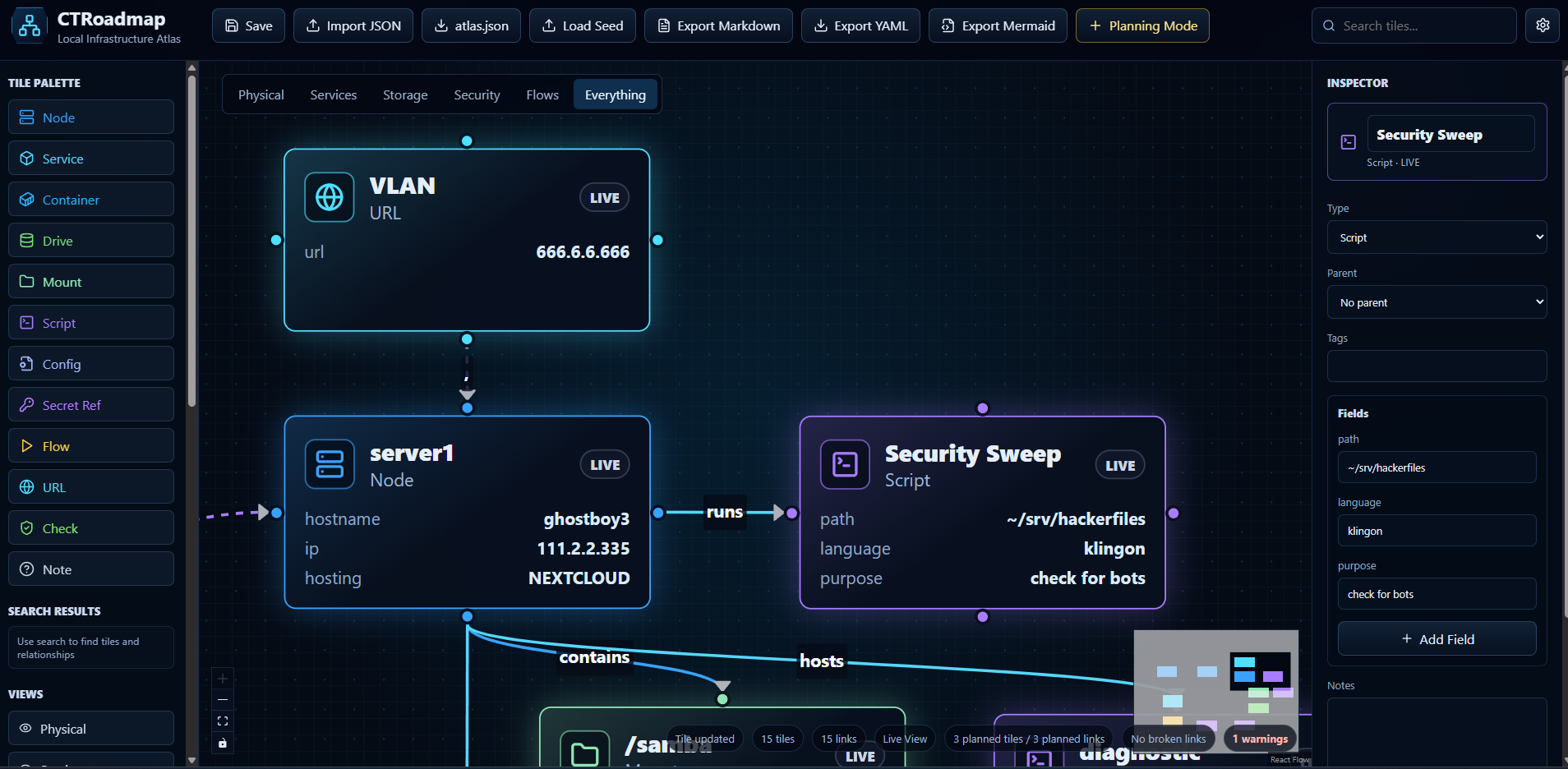Click the 'contains' edge label
The image size is (1568, 769).
click(594, 657)
